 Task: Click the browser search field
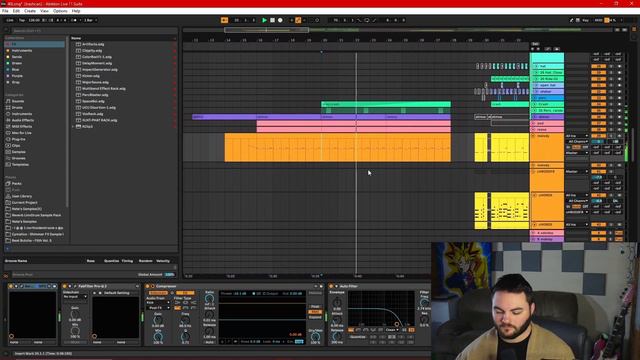[x=94, y=31]
